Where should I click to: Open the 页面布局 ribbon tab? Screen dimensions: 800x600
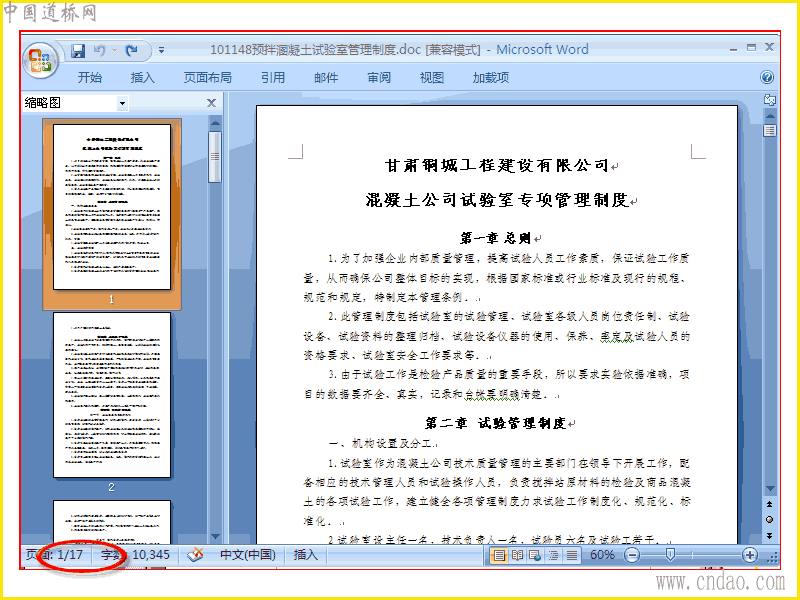tap(208, 78)
